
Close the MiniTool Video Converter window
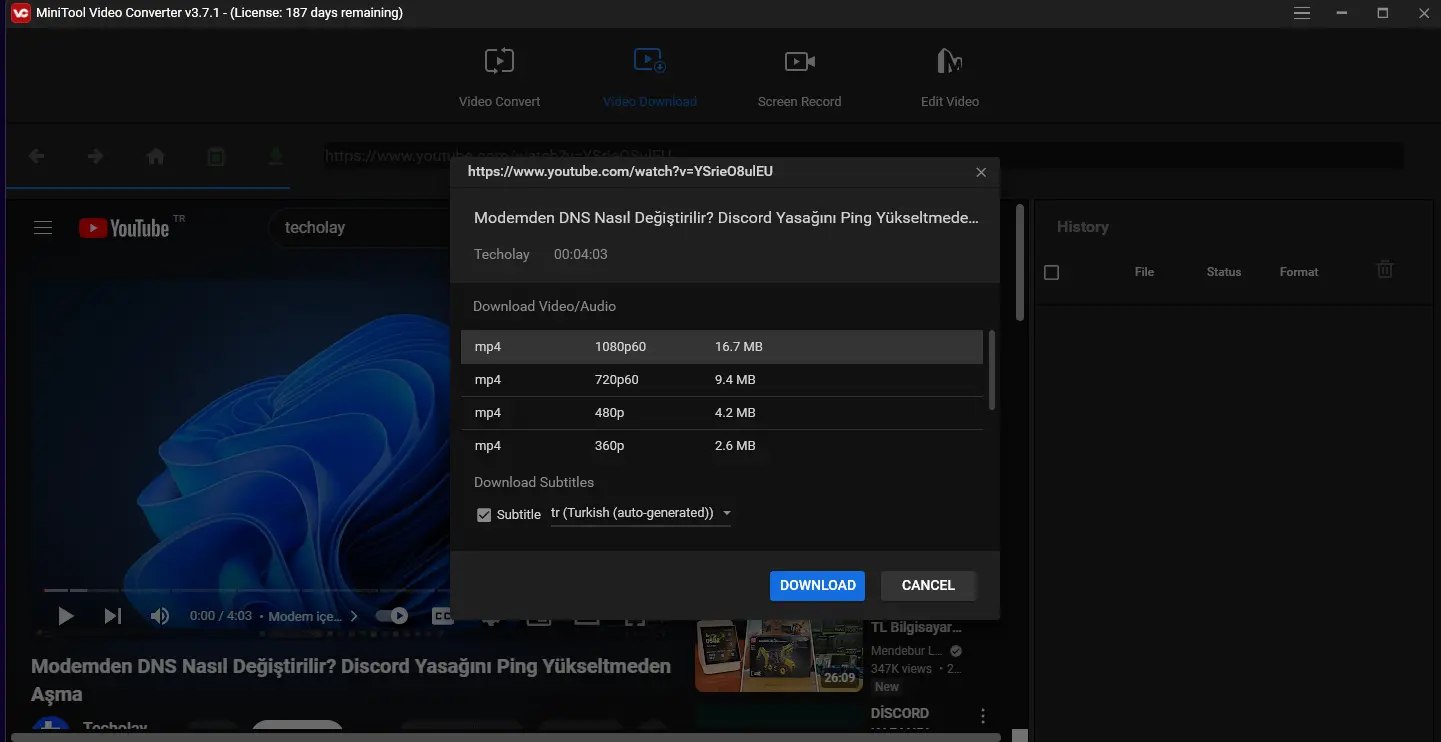pyautogui.click(x=1423, y=13)
